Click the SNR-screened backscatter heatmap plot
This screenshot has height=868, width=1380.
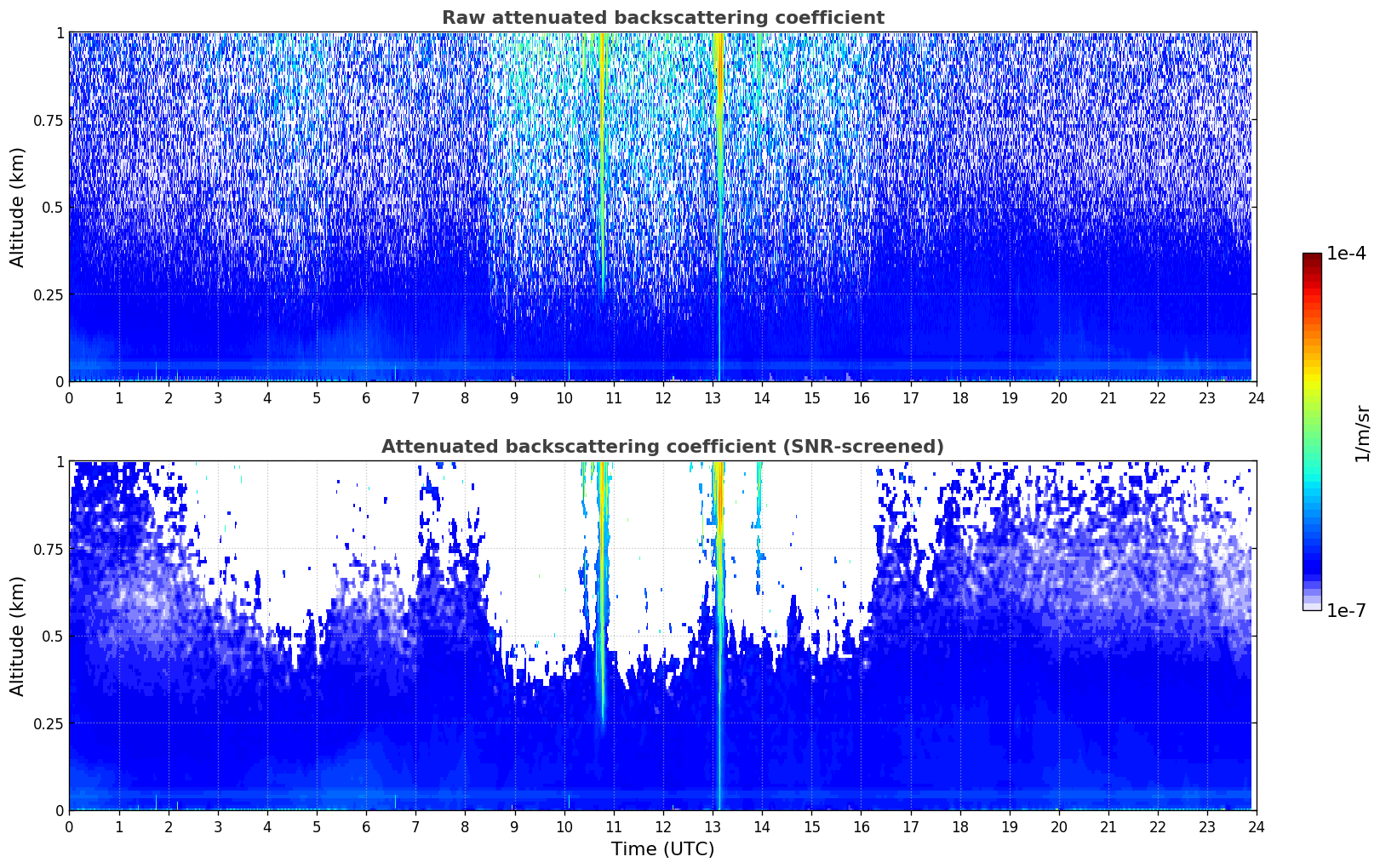662,636
